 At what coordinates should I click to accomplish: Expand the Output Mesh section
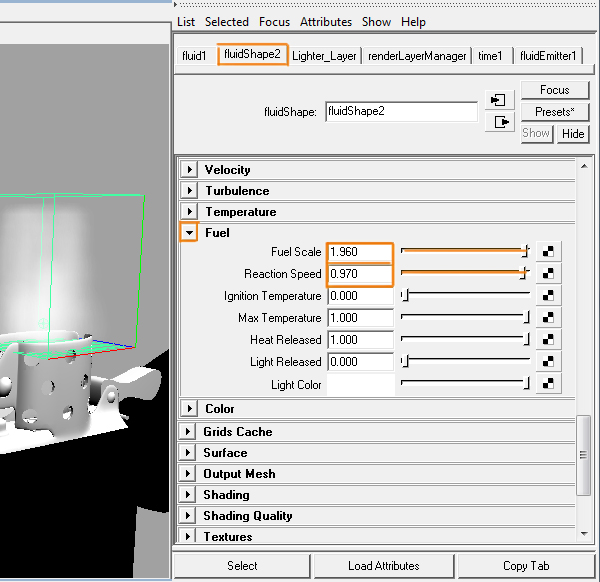tap(188, 474)
